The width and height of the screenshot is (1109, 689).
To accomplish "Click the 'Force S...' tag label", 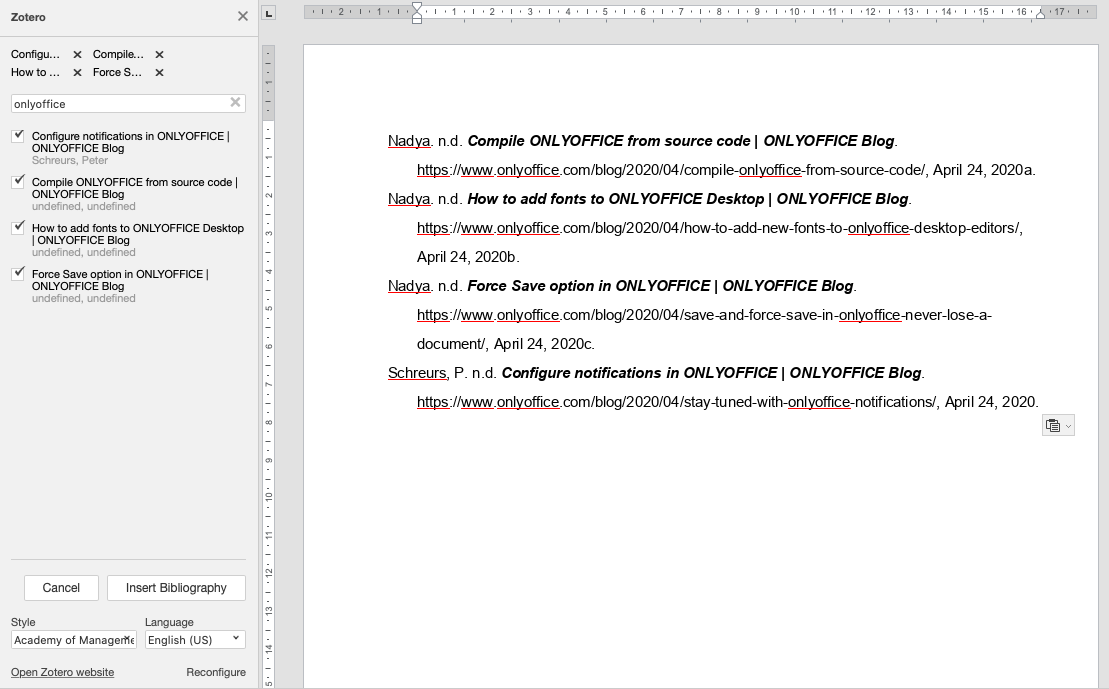I will pos(117,72).
